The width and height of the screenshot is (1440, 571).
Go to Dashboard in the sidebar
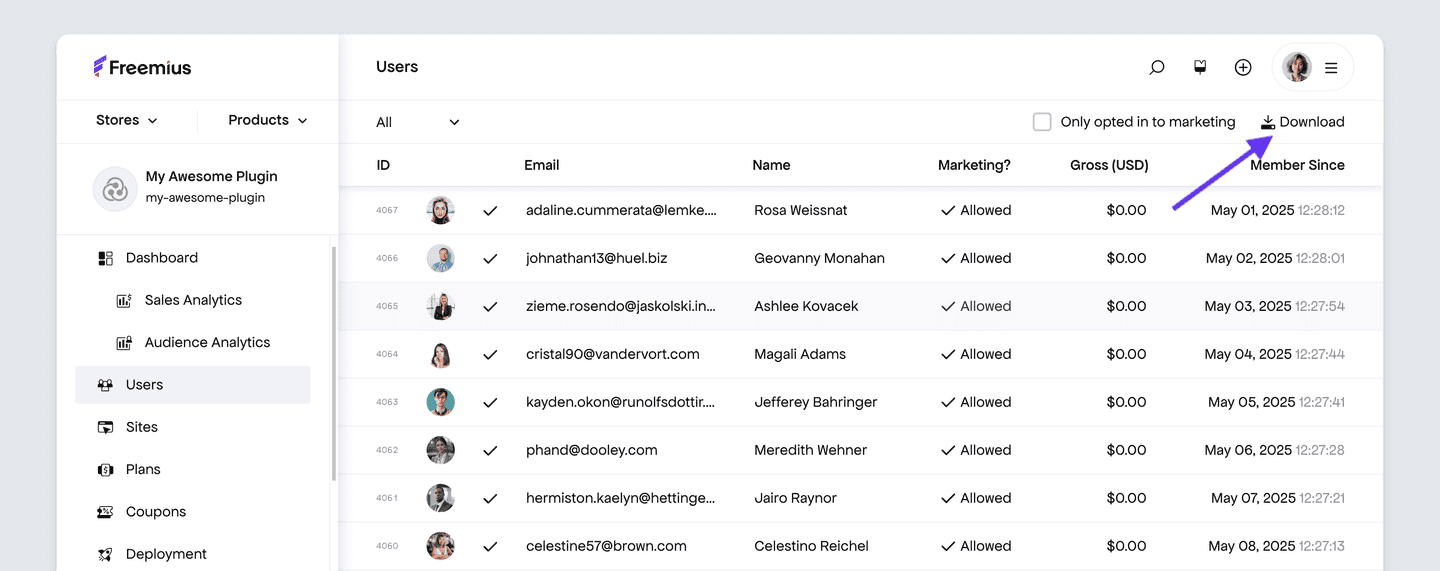click(162, 258)
